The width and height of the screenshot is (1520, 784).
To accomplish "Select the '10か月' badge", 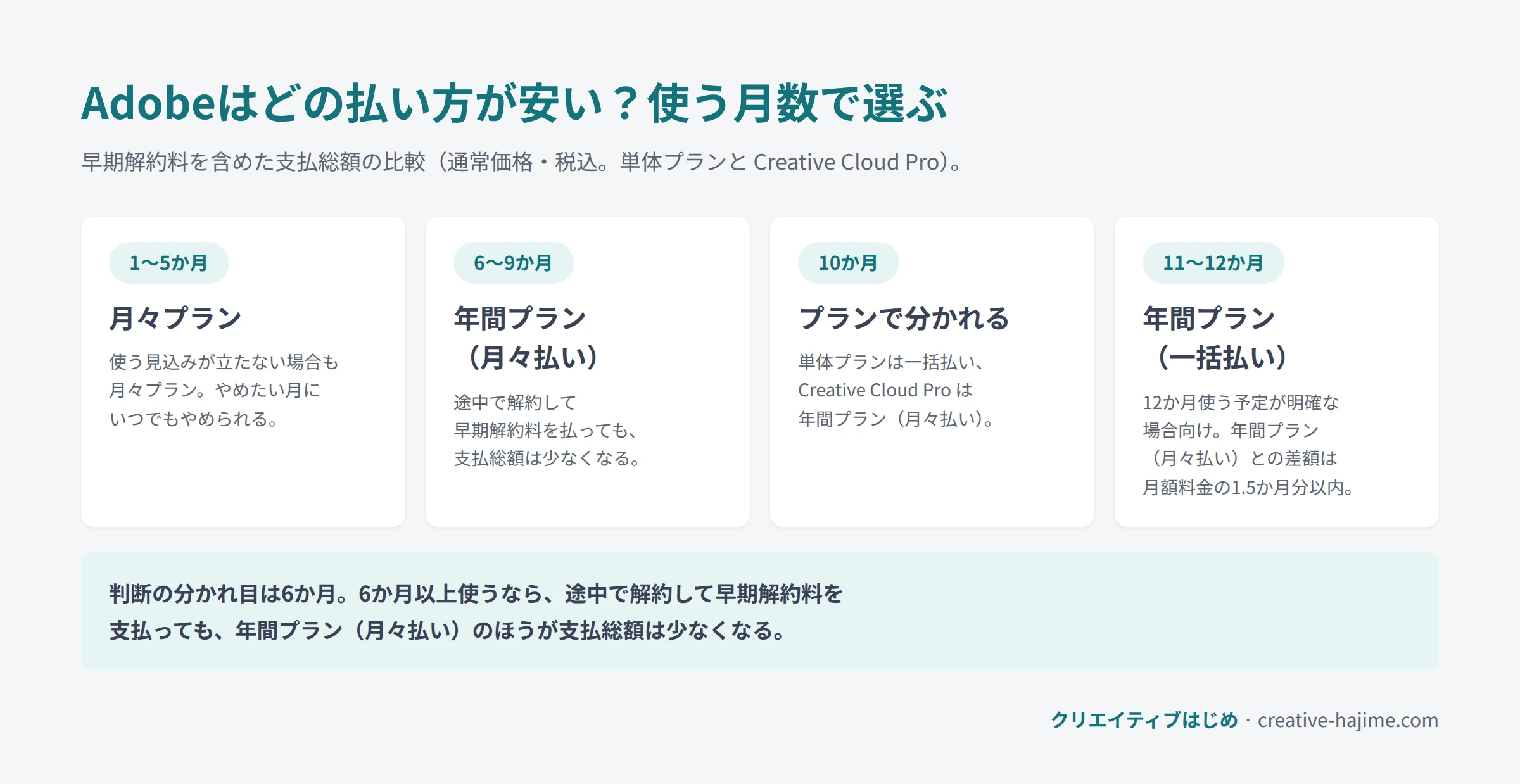I will coord(848,263).
